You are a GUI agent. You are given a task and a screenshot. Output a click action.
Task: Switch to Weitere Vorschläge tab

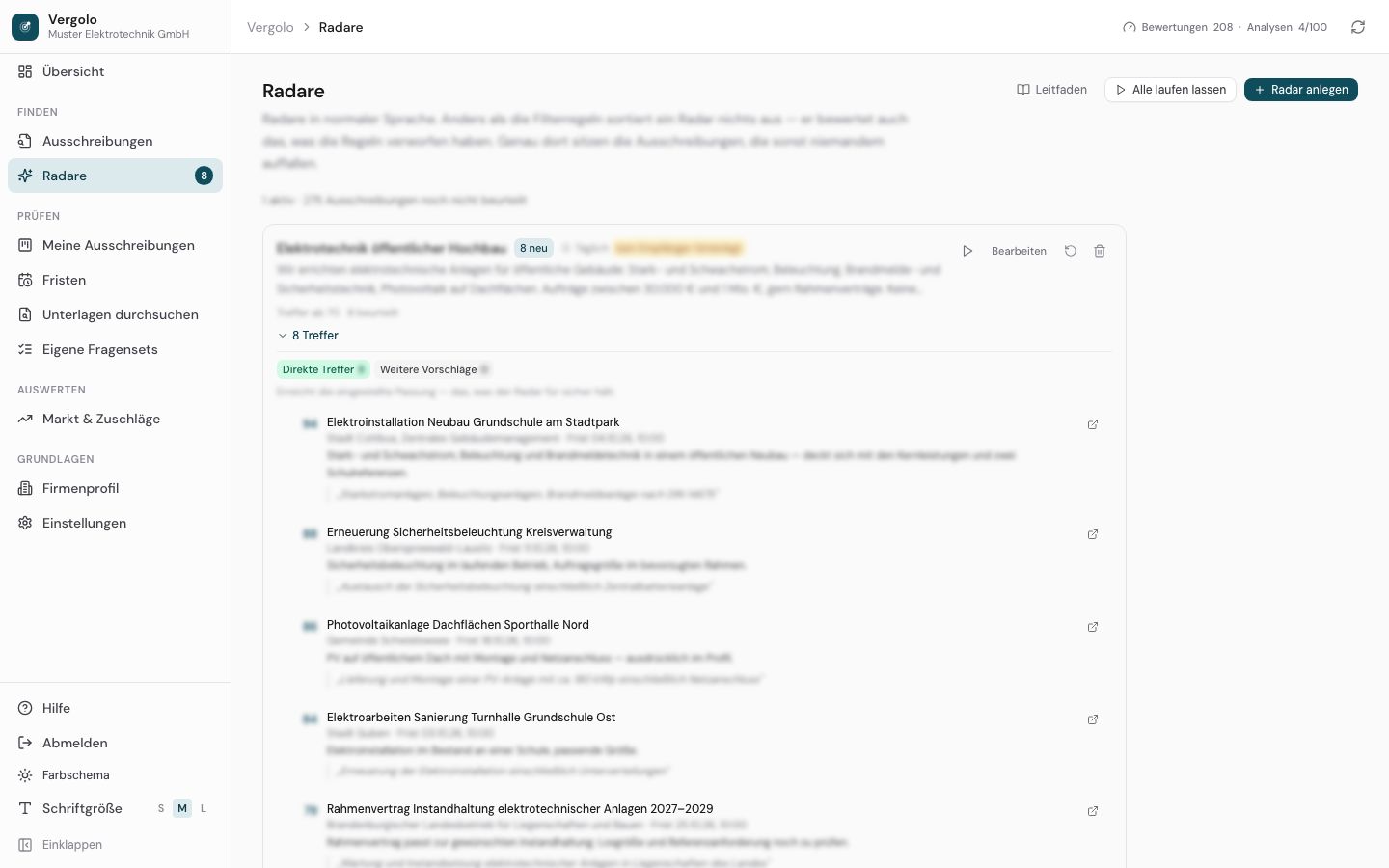[435, 369]
